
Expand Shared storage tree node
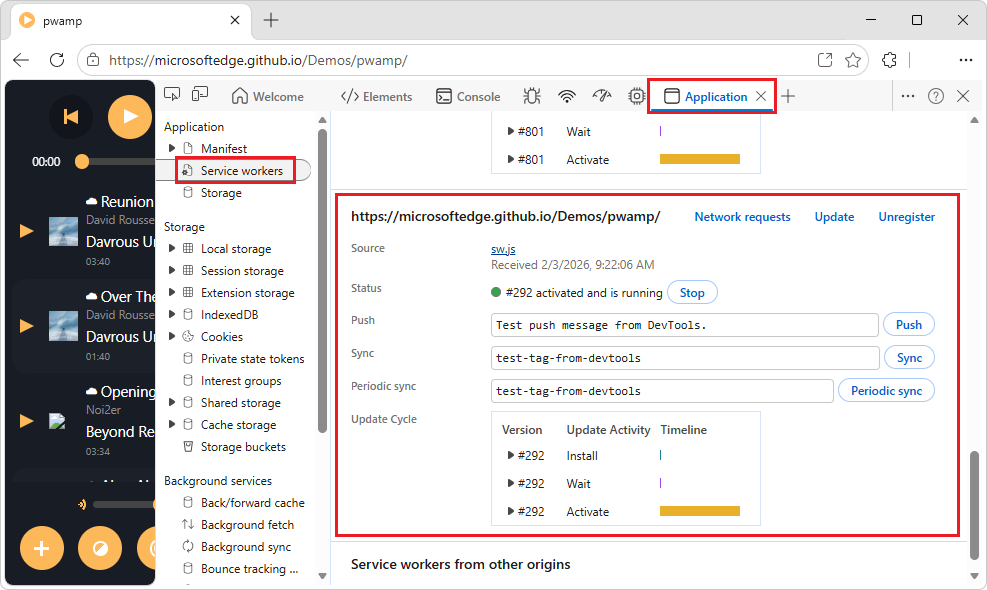pos(172,403)
